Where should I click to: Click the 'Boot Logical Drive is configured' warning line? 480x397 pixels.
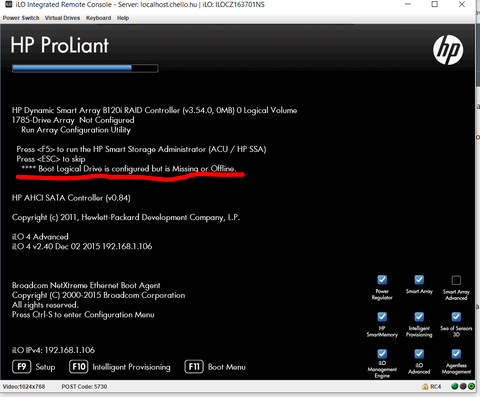pyautogui.click(x=129, y=169)
